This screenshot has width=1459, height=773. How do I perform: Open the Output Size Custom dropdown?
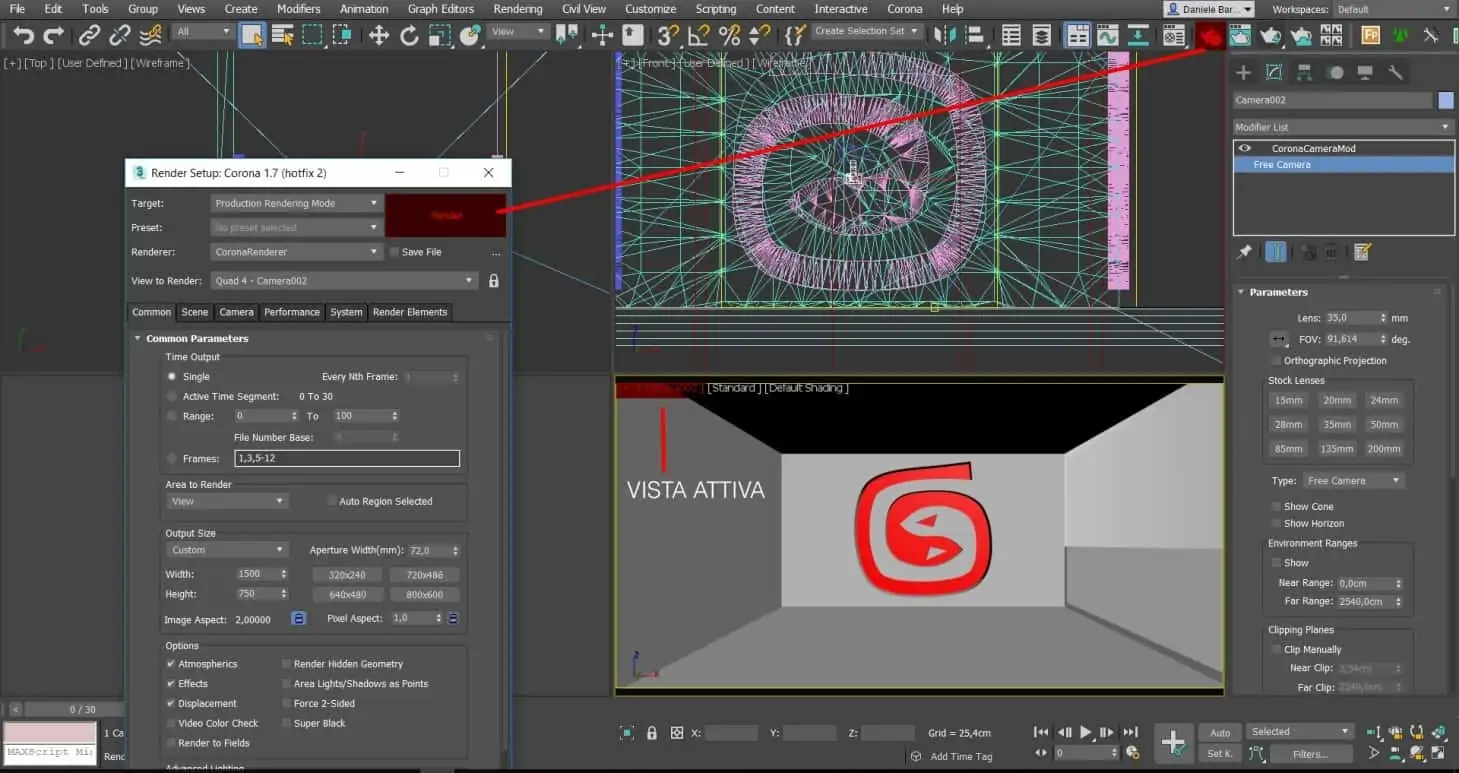[x=227, y=550]
